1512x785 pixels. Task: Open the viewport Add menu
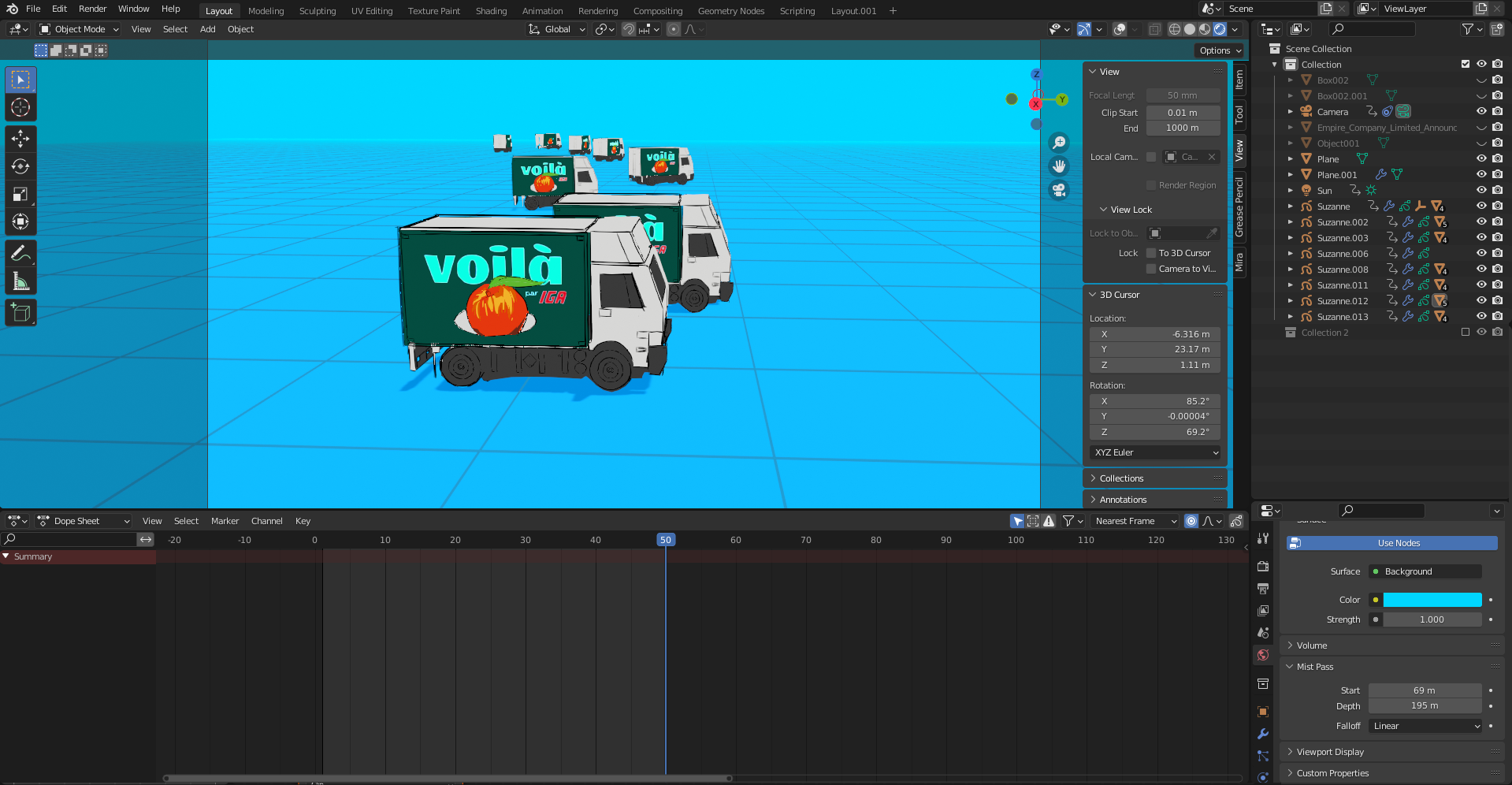pyautogui.click(x=207, y=29)
